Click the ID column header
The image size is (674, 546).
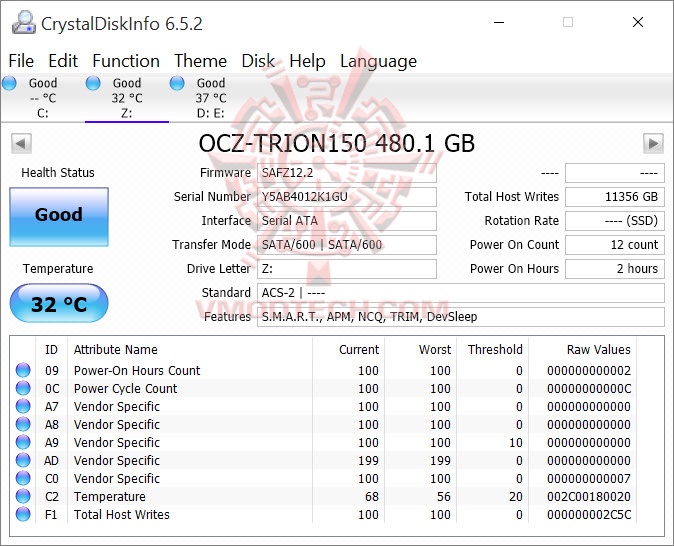click(51, 350)
